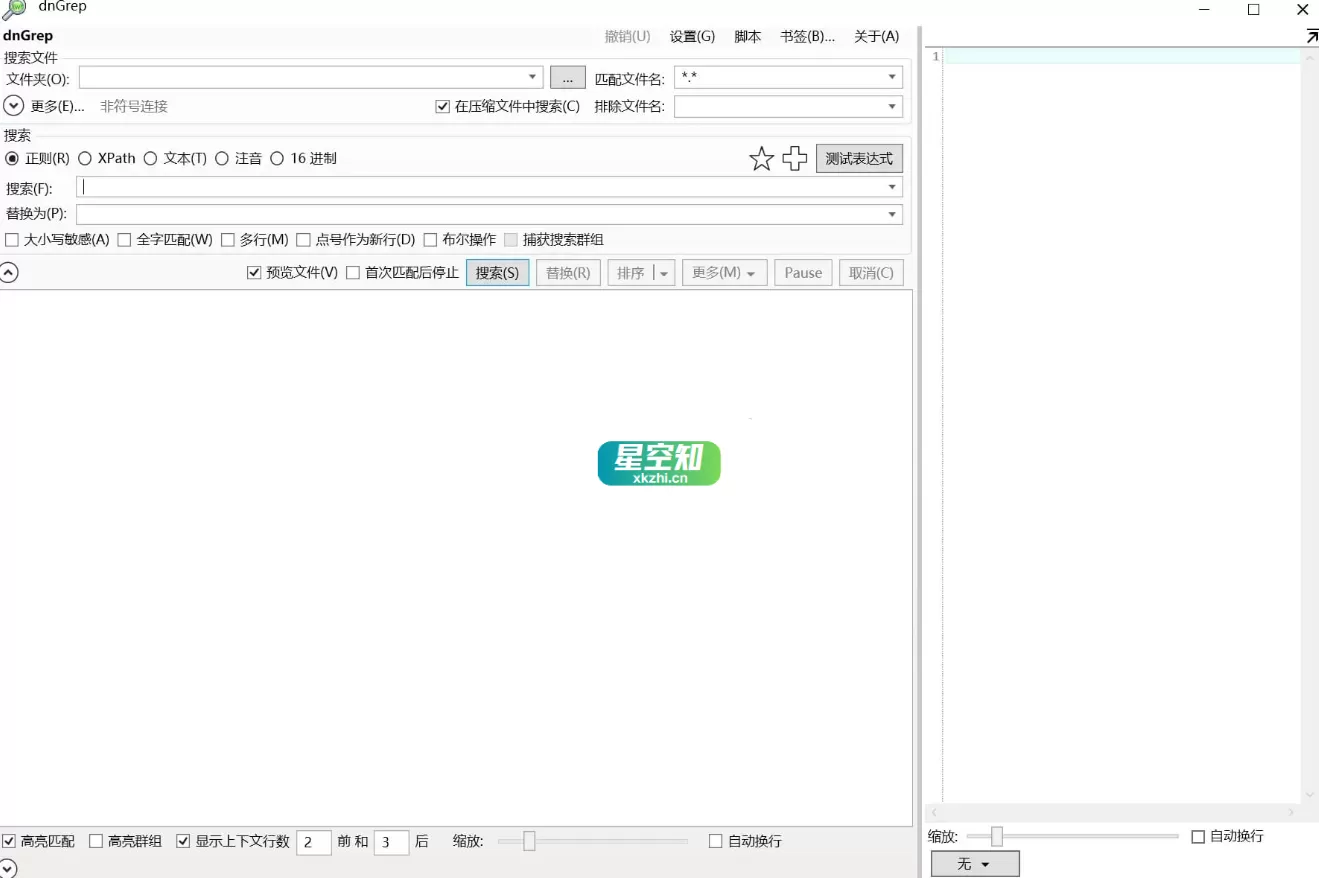Viewport: 1319px width, 878px height.
Task: Open the 更多(M) dropdown
Action: point(724,272)
